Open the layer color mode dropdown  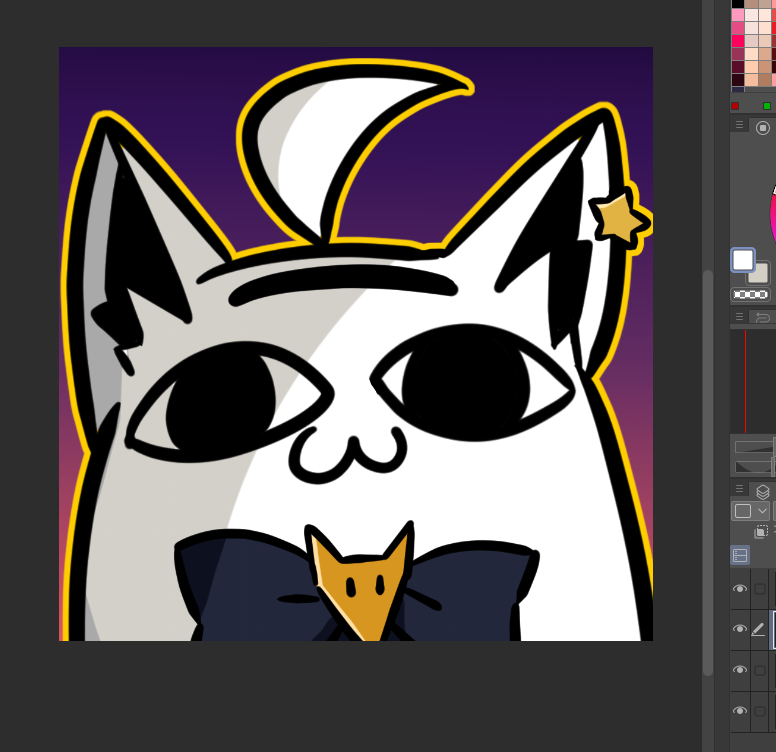point(750,511)
